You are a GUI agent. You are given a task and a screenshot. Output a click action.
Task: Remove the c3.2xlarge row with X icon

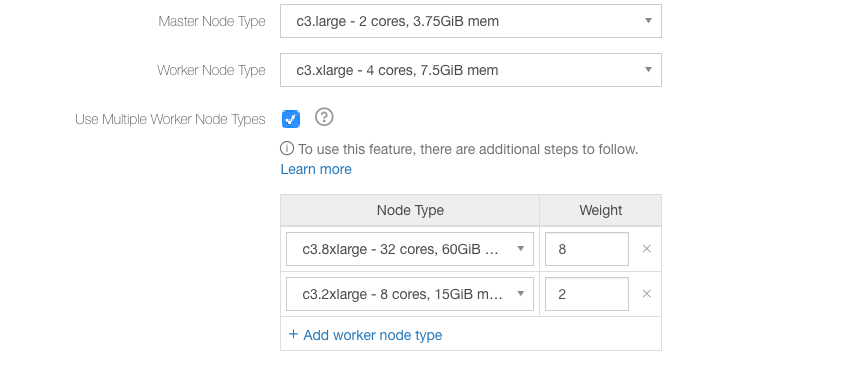(x=647, y=294)
